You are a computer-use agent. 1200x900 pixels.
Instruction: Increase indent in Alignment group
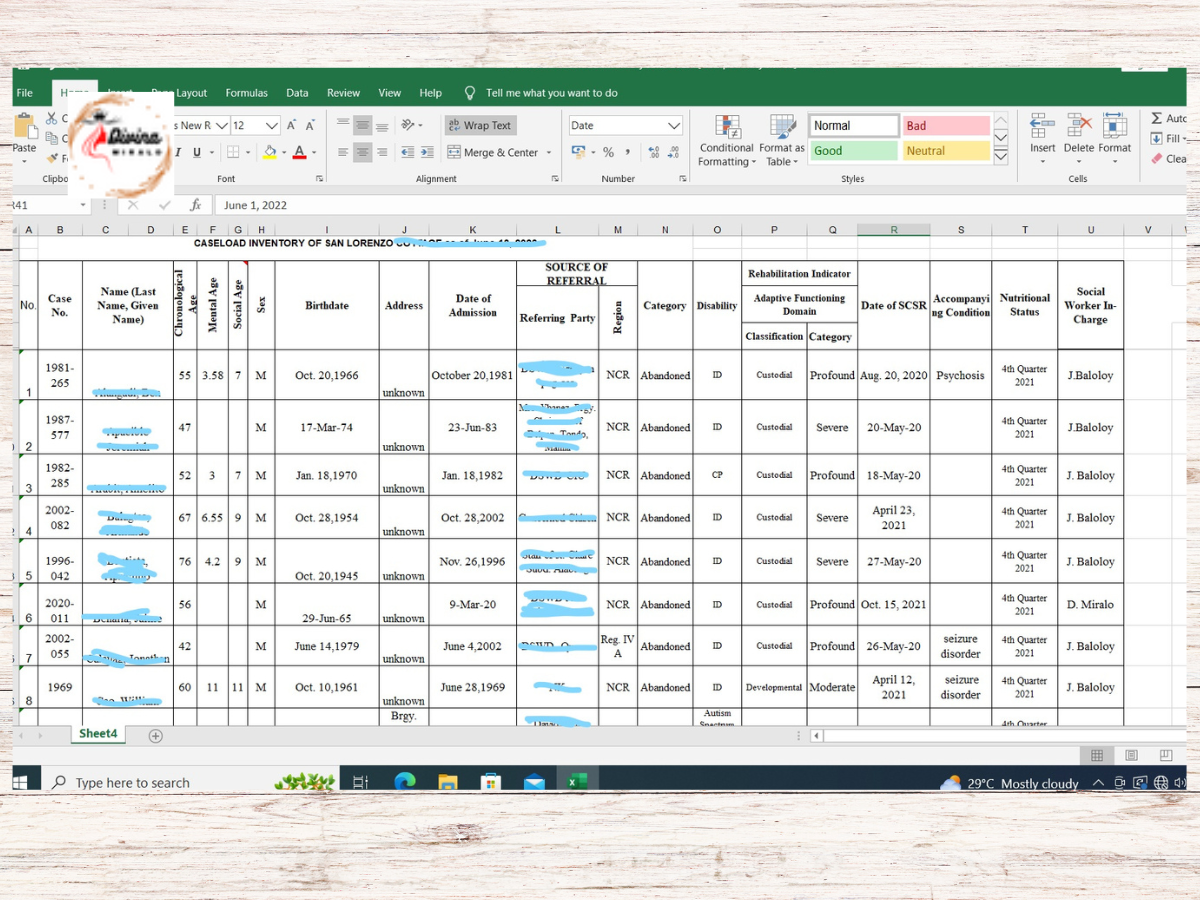428,152
